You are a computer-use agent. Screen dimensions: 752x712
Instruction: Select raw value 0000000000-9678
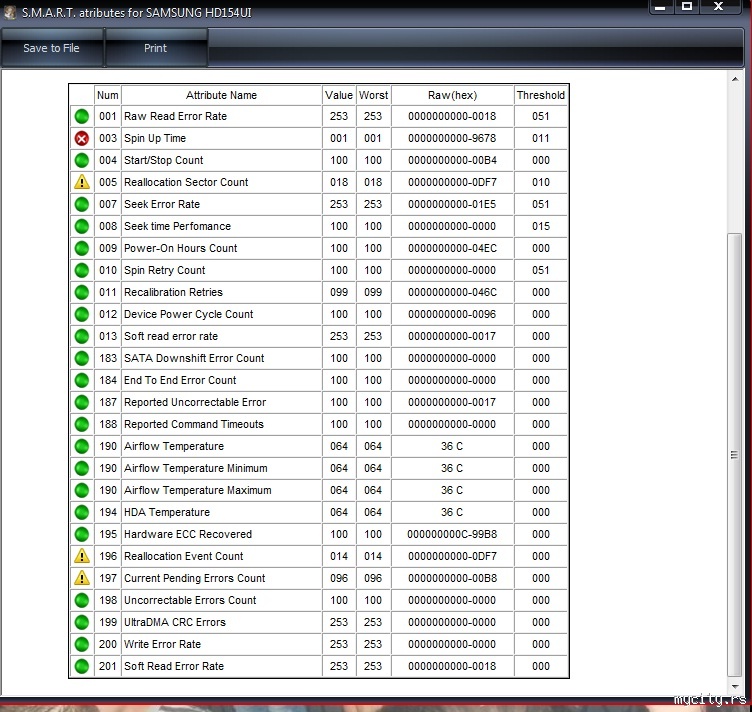click(x=452, y=139)
